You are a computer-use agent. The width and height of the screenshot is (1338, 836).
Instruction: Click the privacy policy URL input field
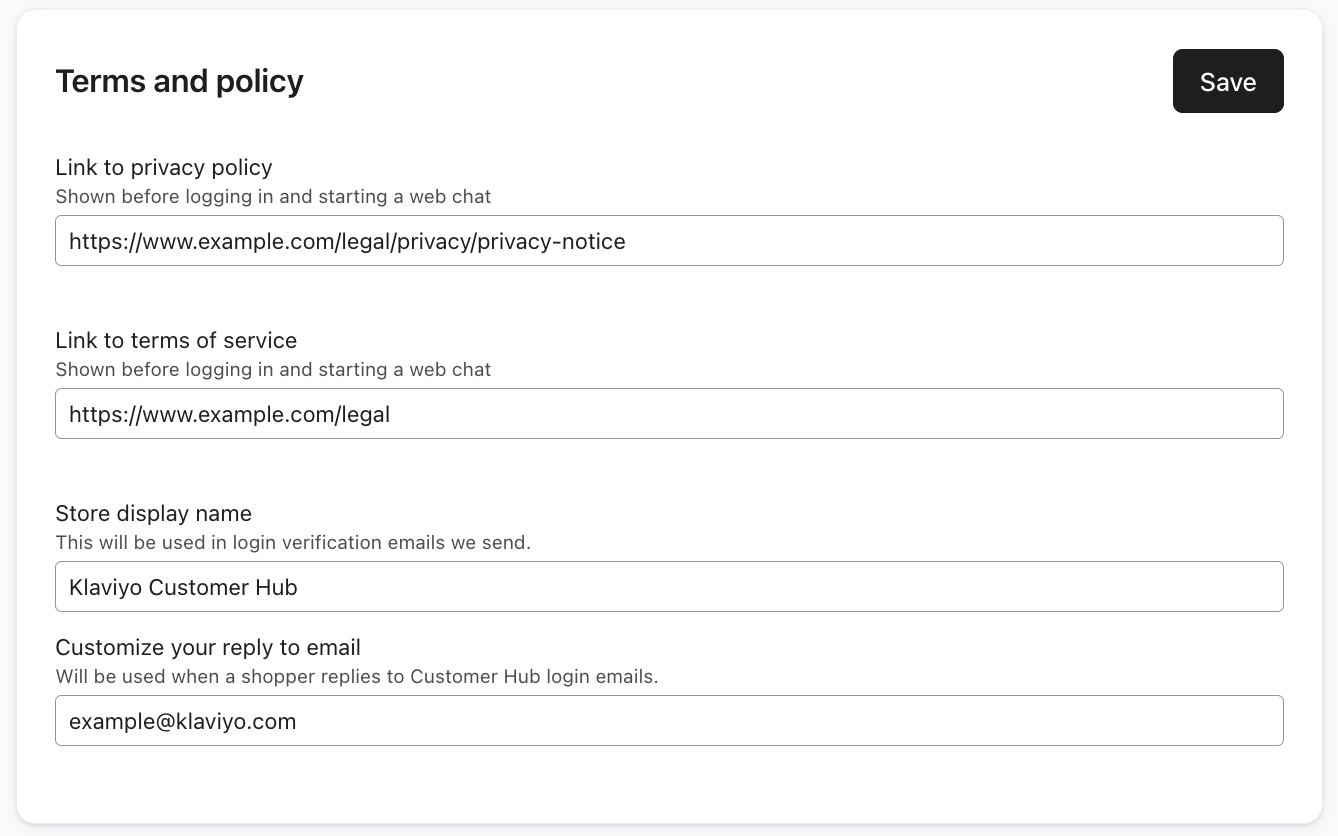(669, 240)
